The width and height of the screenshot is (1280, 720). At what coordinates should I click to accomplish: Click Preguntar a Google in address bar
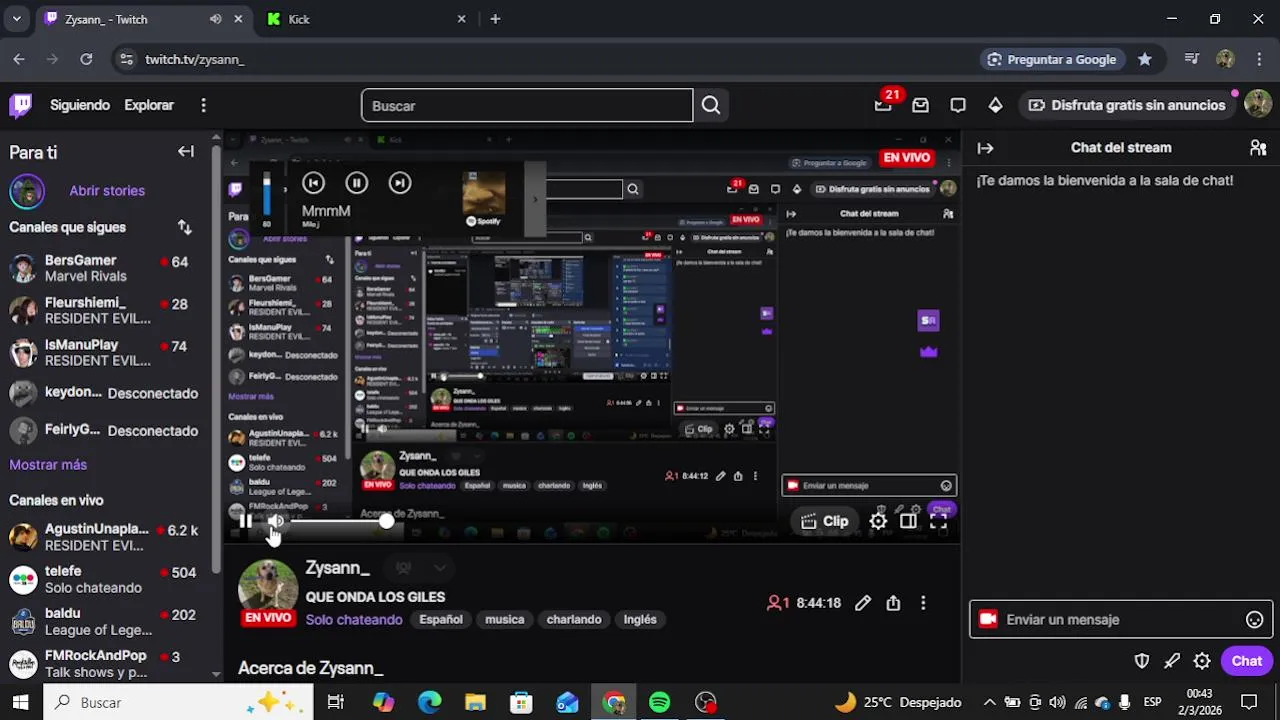[1051, 59]
